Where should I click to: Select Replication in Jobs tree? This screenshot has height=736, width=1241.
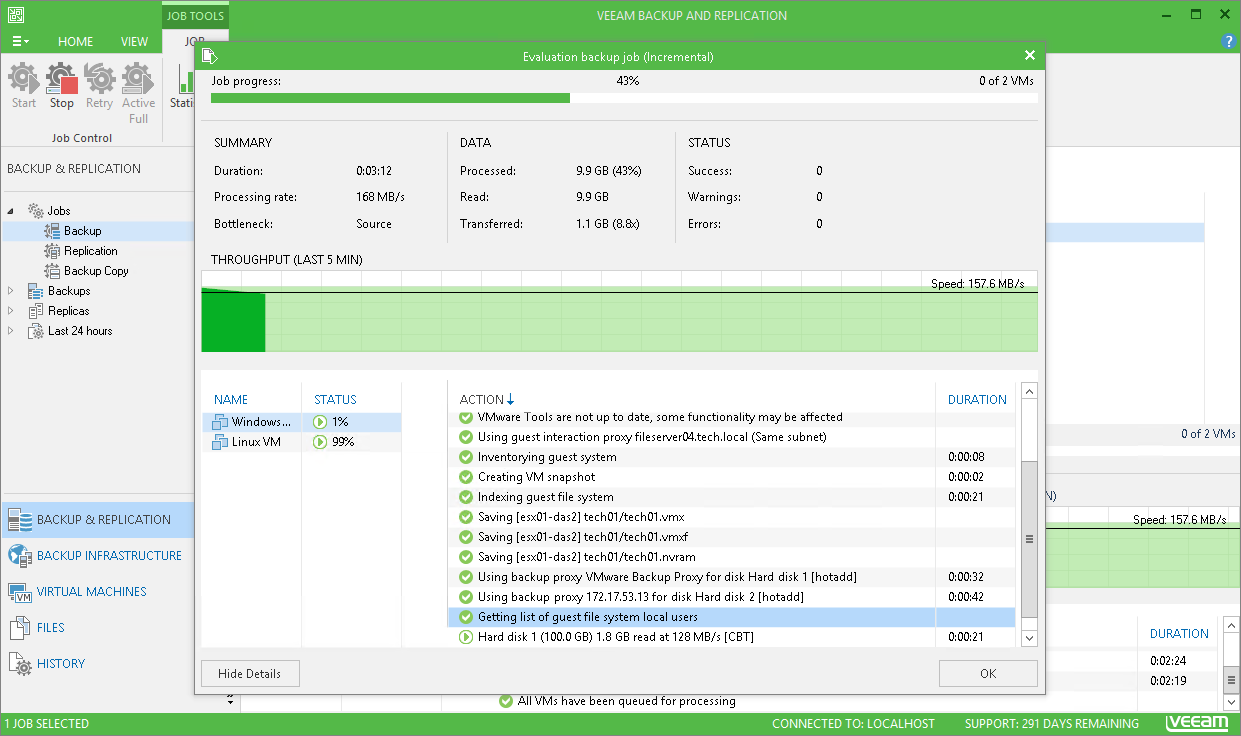click(90, 251)
